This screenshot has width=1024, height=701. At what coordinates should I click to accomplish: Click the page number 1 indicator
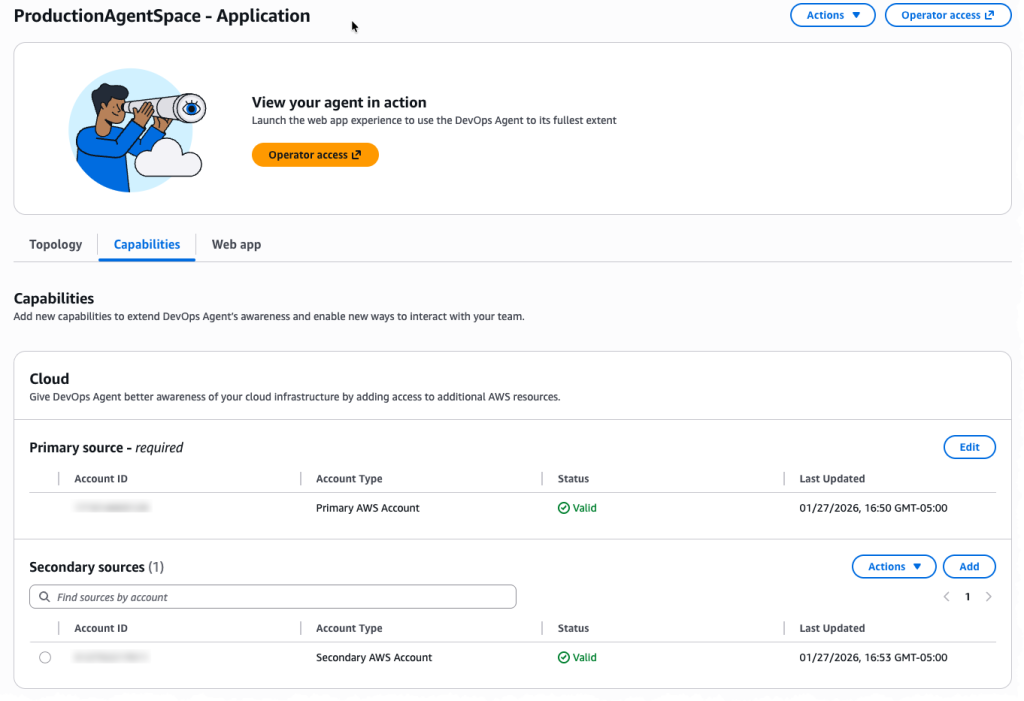[967, 596]
